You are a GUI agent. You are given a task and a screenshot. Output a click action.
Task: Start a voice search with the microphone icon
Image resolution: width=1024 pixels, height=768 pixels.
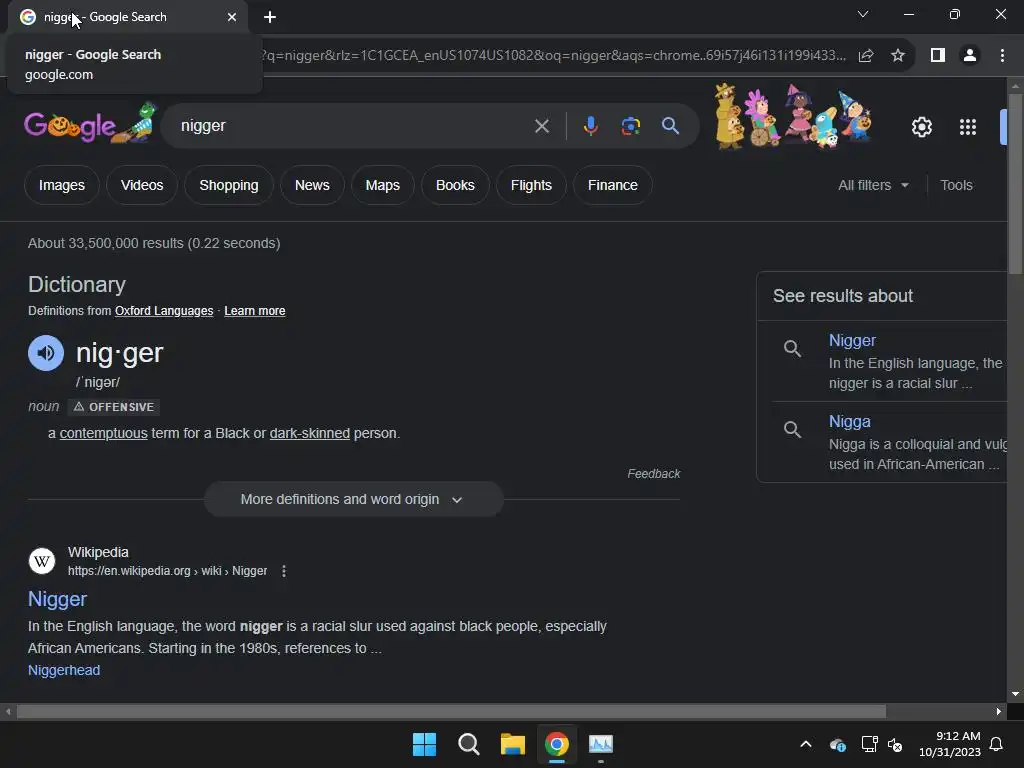tap(590, 125)
